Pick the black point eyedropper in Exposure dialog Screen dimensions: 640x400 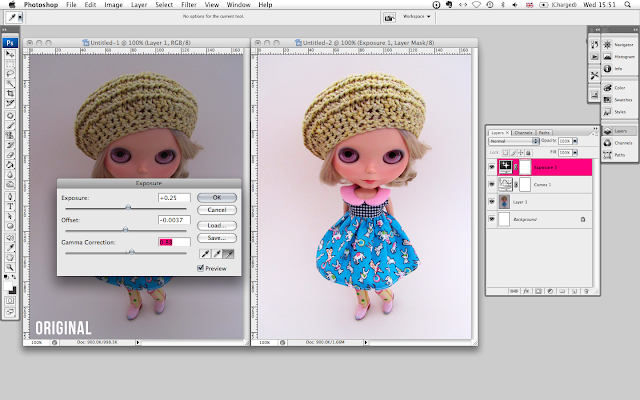(203, 255)
